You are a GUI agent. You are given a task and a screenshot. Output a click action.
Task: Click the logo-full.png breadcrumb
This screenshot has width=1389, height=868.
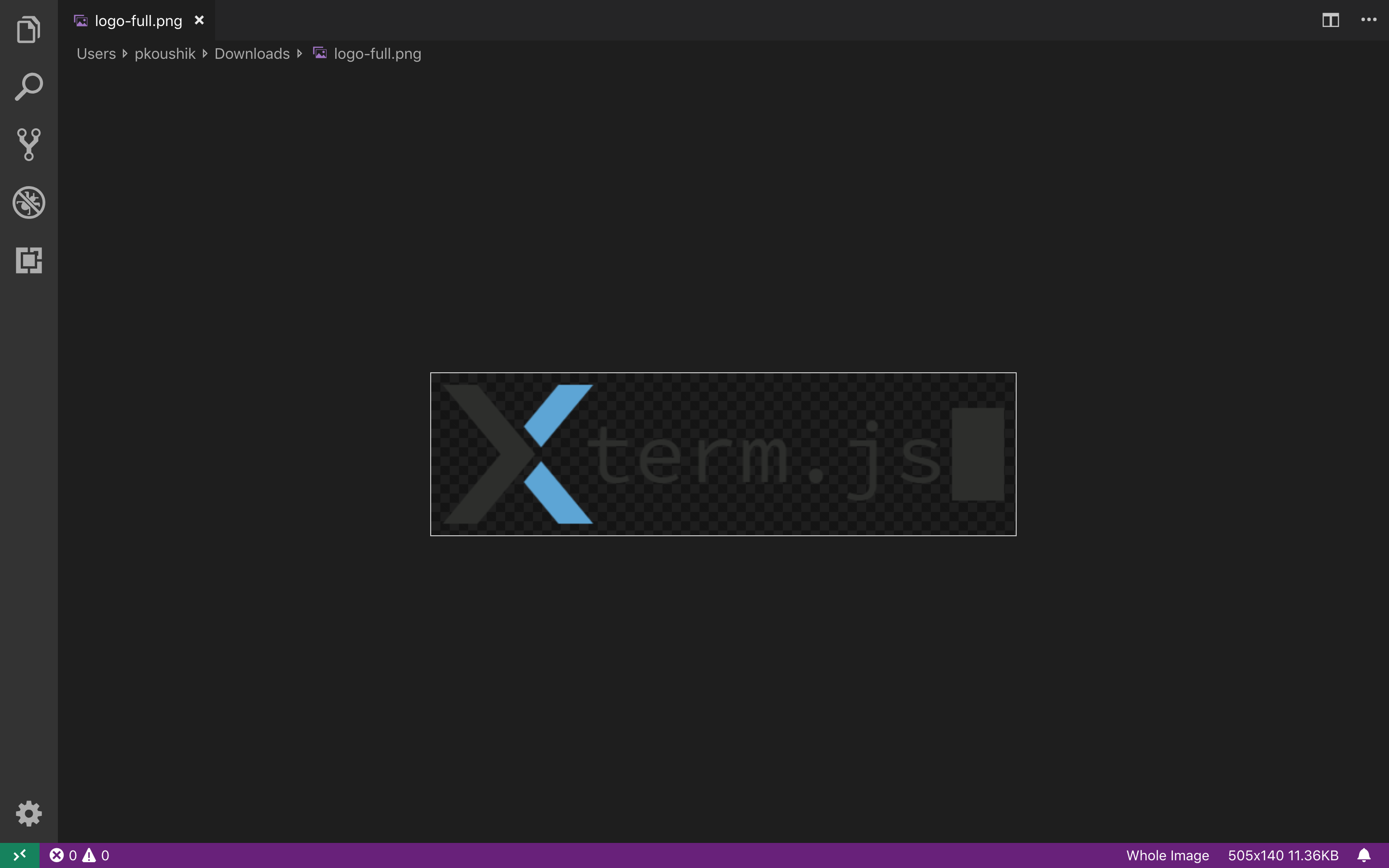coord(377,54)
